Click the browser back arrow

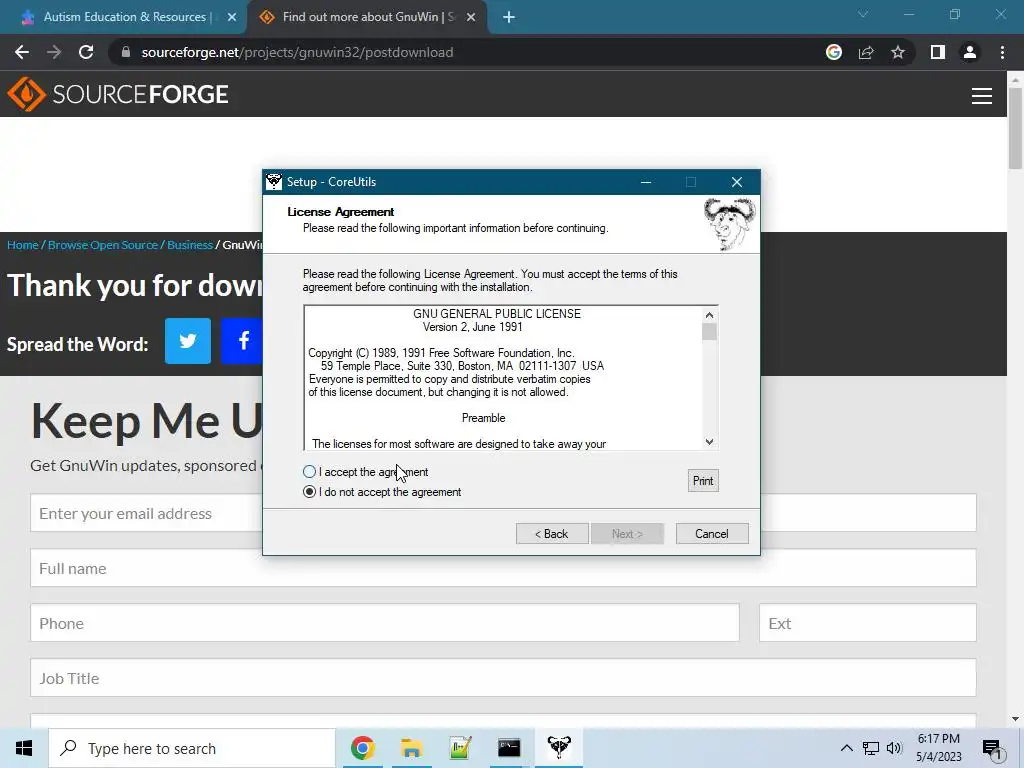[x=22, y=52]
